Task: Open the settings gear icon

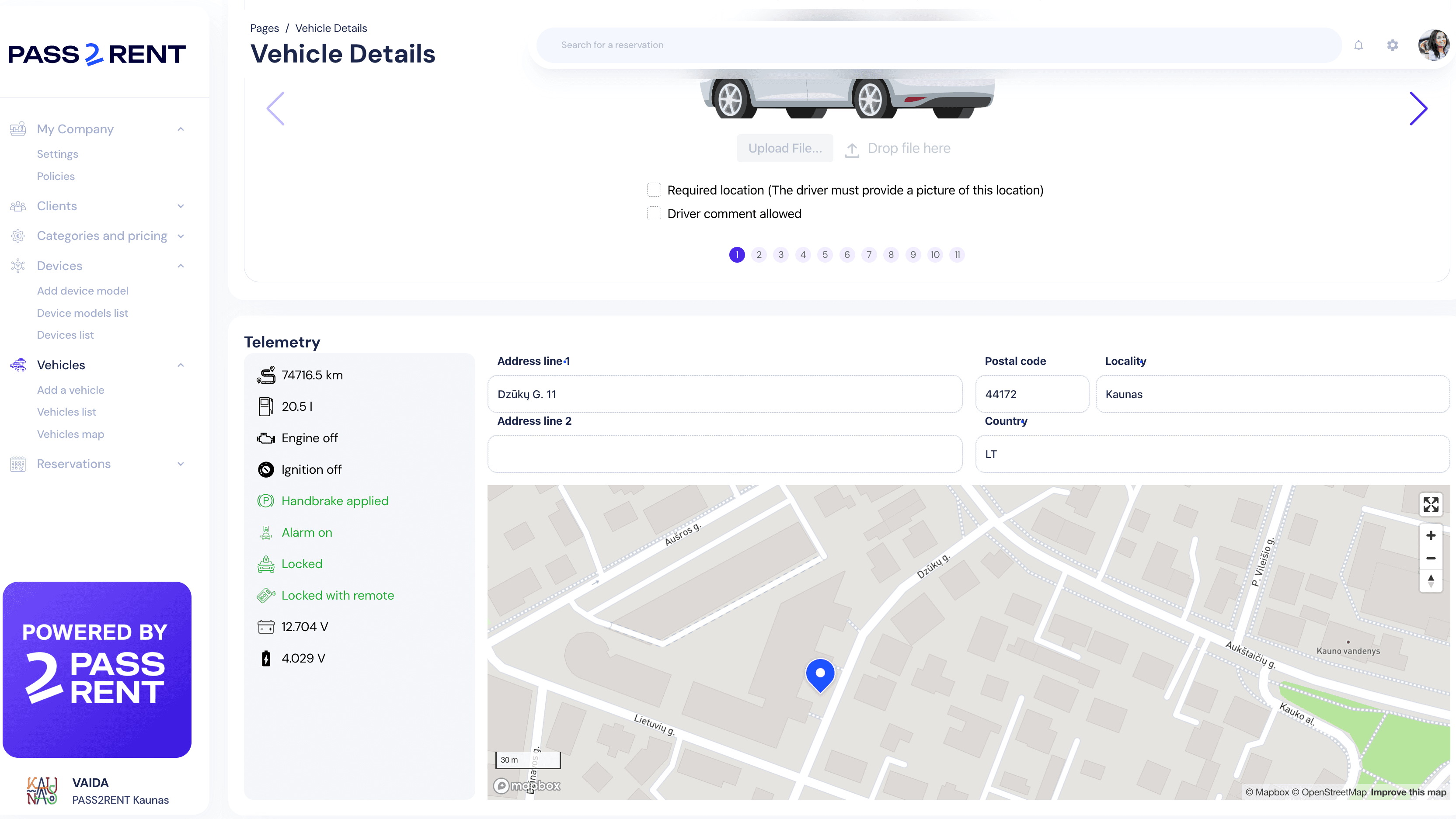Action: click(x=1392, y=45)
